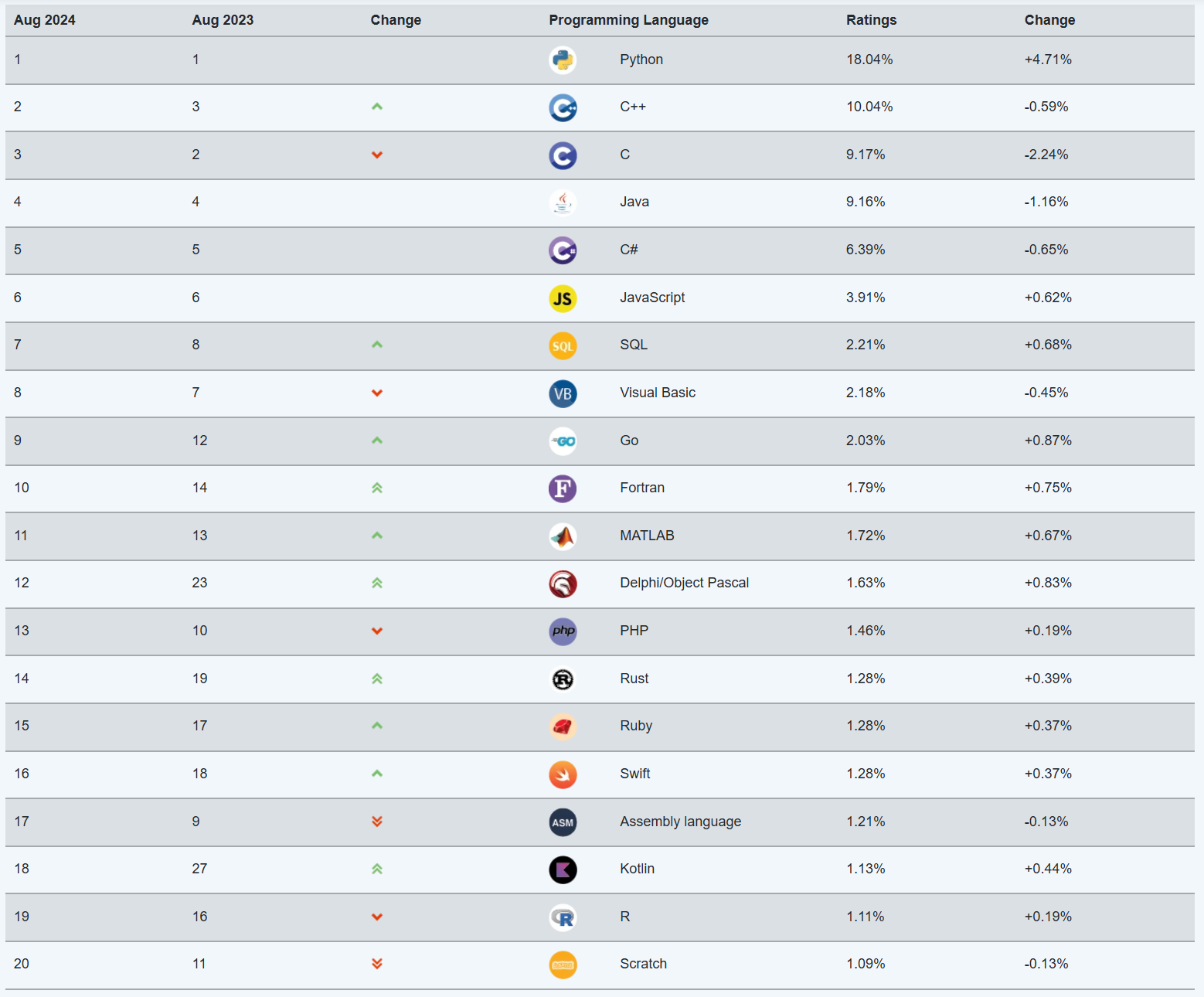The height and width of the screenshot is (997, 1204).
Task: Click the red down arrow in Scratch row
Action: (x=377, y=964)
